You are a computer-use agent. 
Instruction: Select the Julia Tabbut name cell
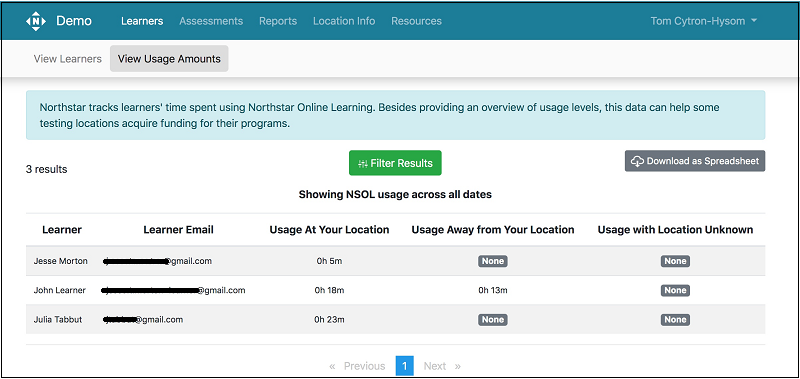tap(58, 320)
